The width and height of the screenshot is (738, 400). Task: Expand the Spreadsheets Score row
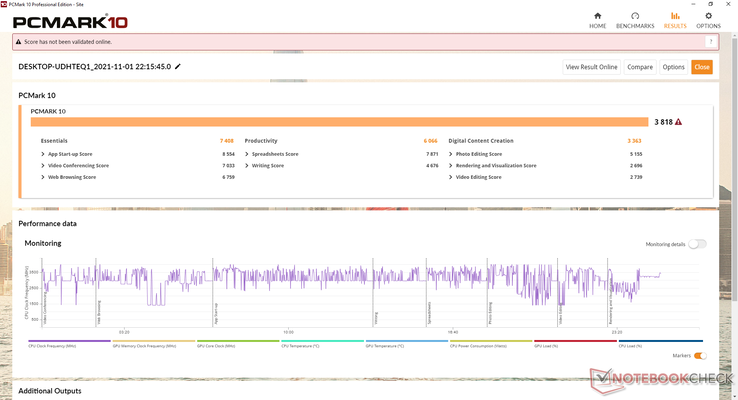tap(246, 154)
